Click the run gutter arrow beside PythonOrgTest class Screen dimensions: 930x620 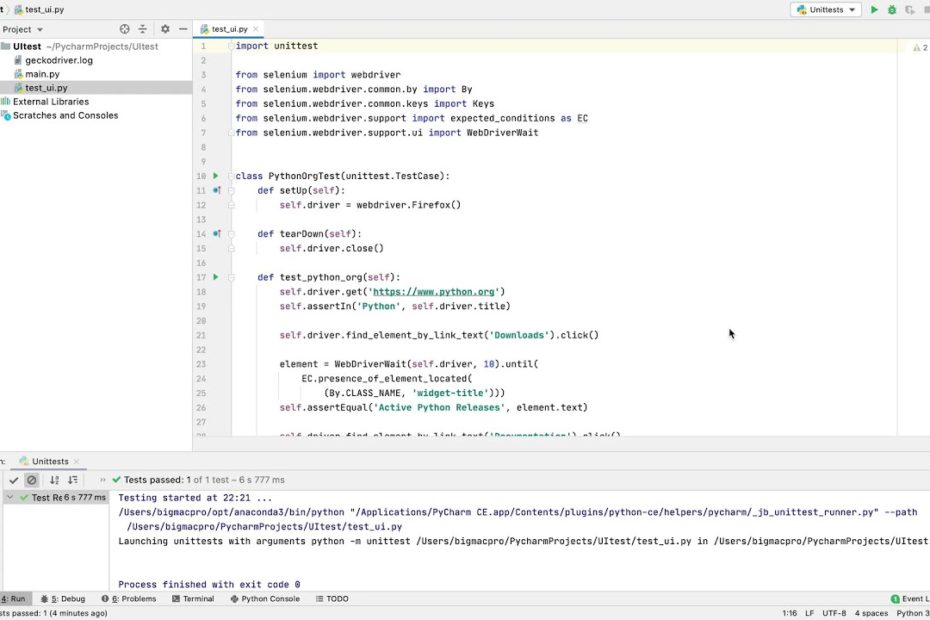[215, 176]
